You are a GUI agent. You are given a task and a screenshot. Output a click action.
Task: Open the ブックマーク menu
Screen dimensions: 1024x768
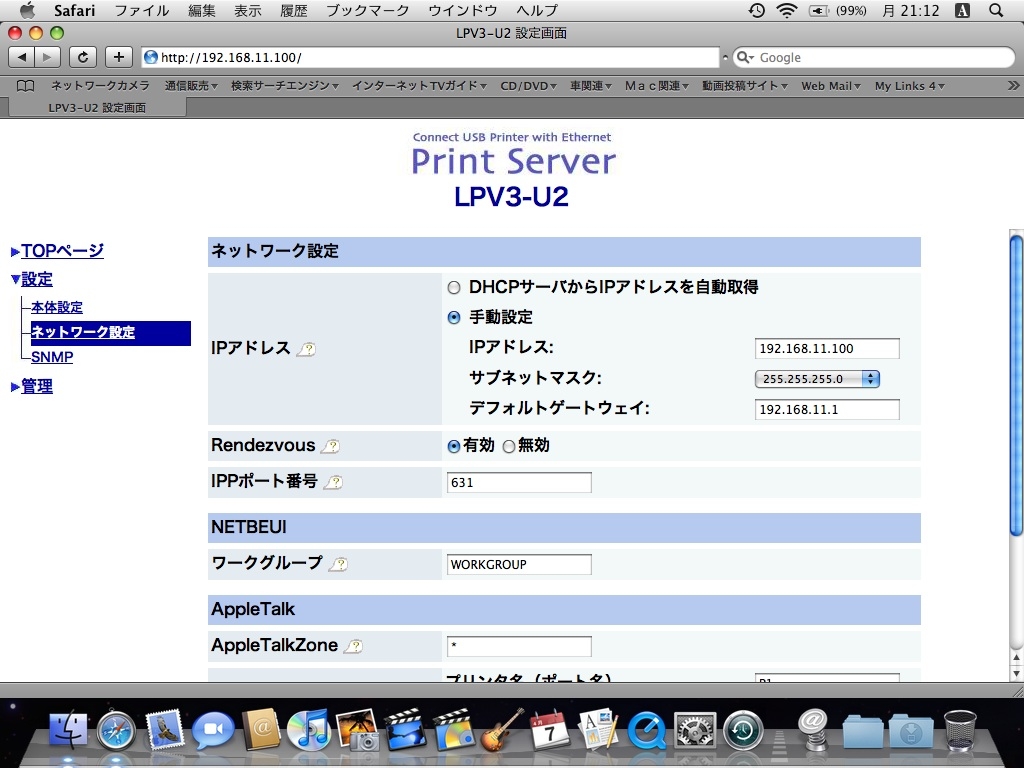tap(368, 10)
